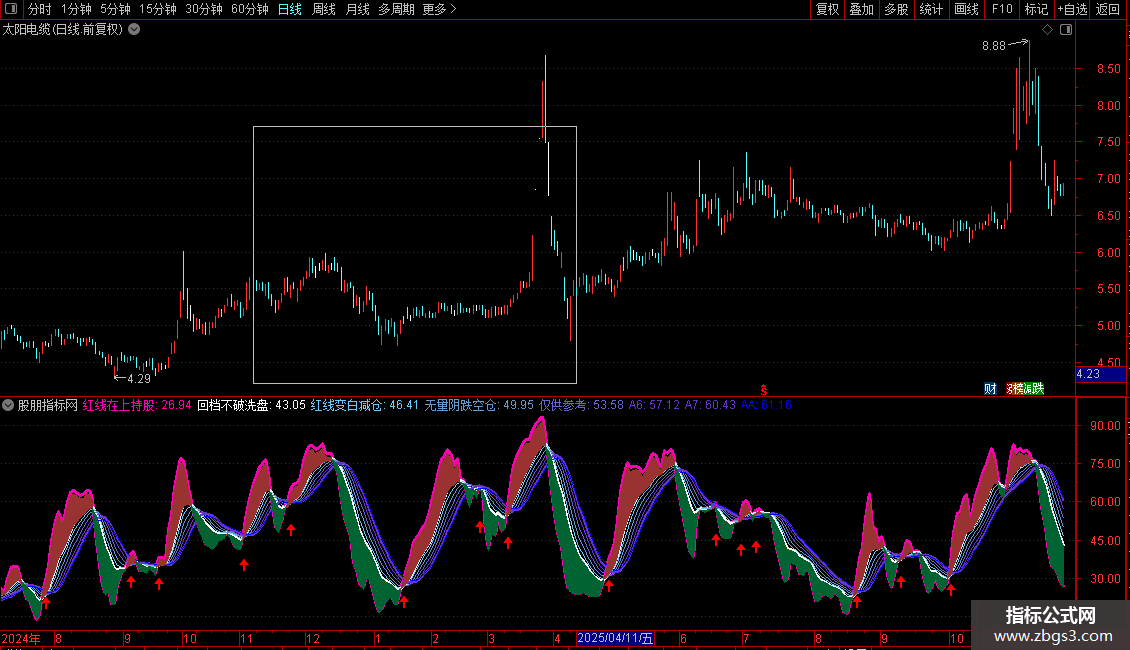This screenshot has width=1130, height=650.
Task: Click 回档不破洗盘 indicator label
Action: (252, 405)
